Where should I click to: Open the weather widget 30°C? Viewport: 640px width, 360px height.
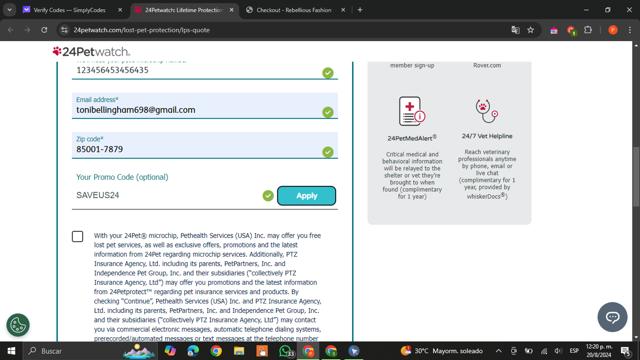coord(442,351)
